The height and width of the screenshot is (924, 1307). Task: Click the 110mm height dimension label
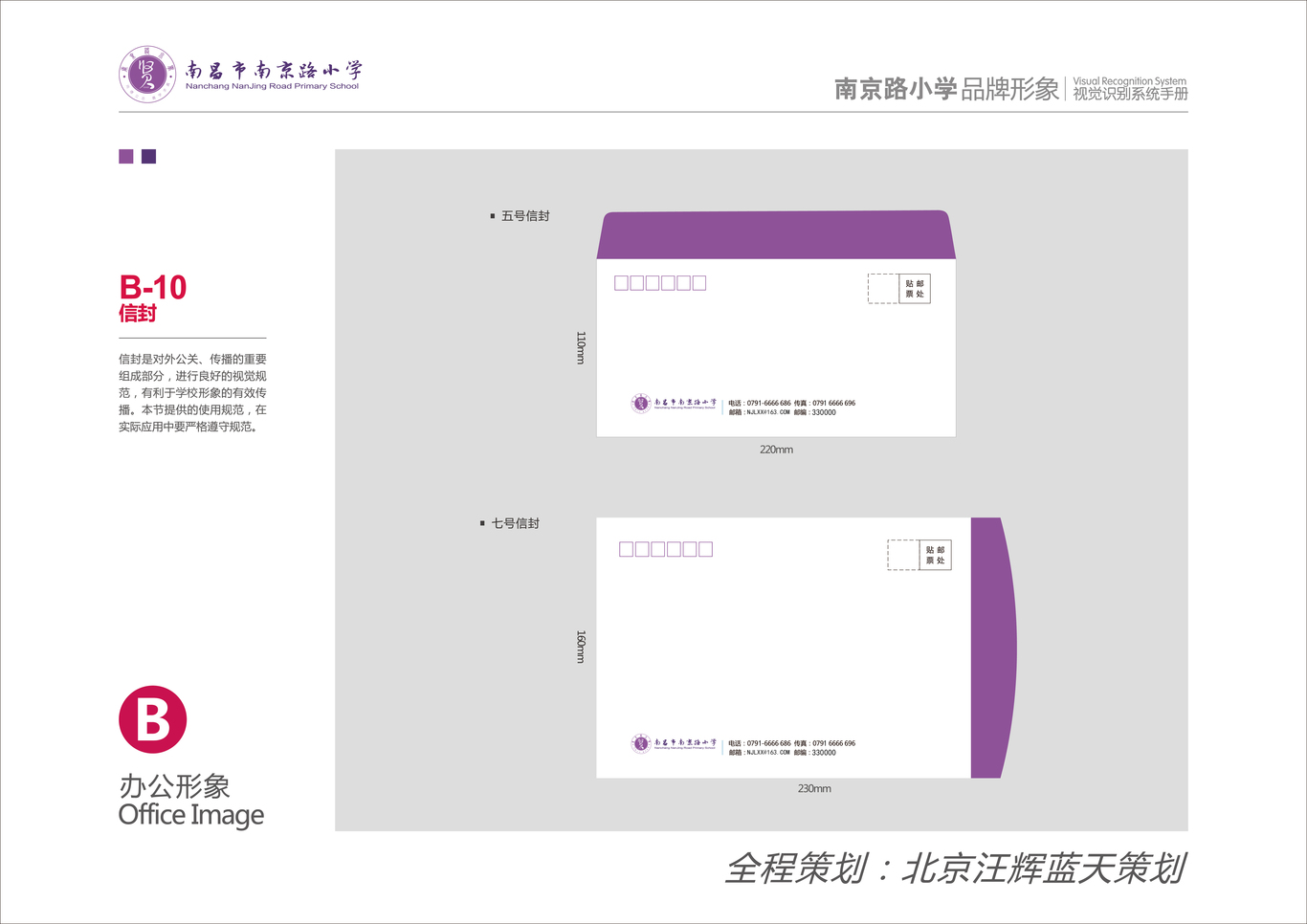tap(580, 347)
